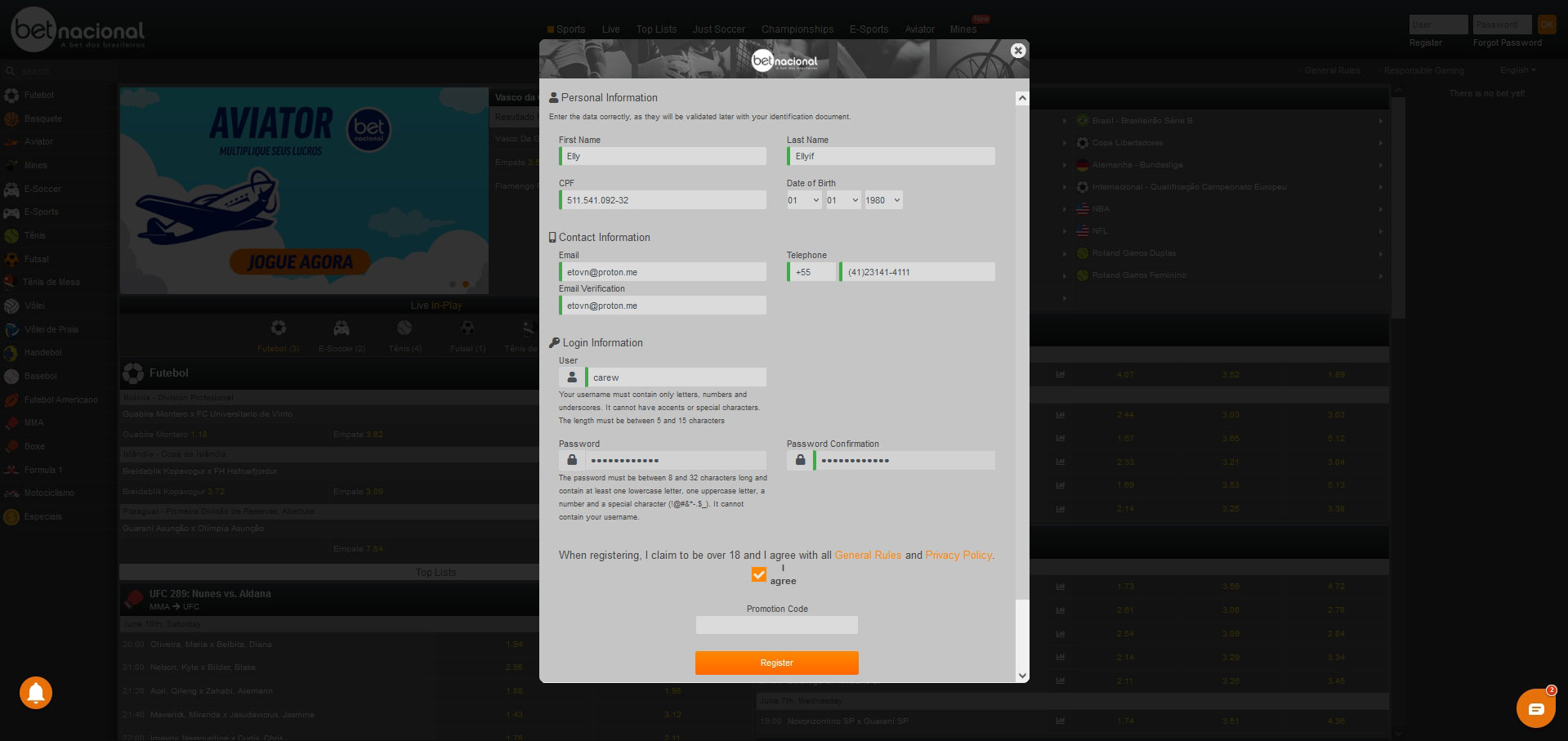This screenshot has width=1568, height=741.
Task: Click the orange OK login button
Action: click(1546, 25)
